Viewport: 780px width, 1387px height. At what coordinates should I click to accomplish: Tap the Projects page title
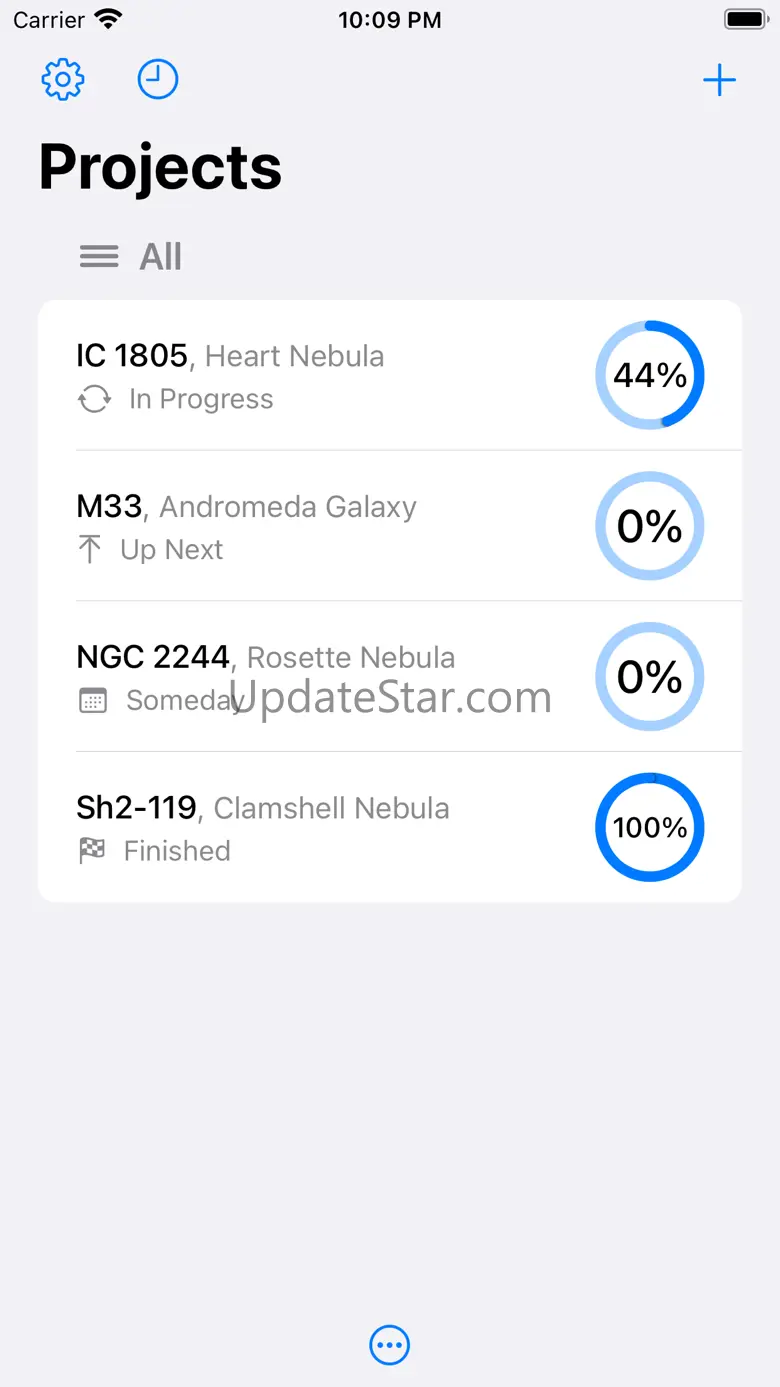pyautogui.click(x=160, y=167)
